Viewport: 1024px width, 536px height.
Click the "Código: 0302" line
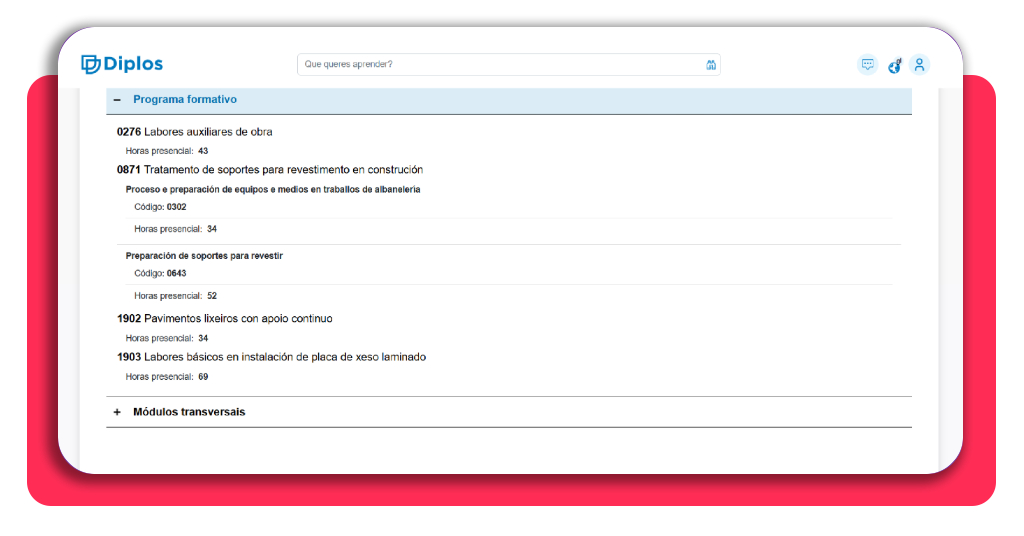click(161, 207)
